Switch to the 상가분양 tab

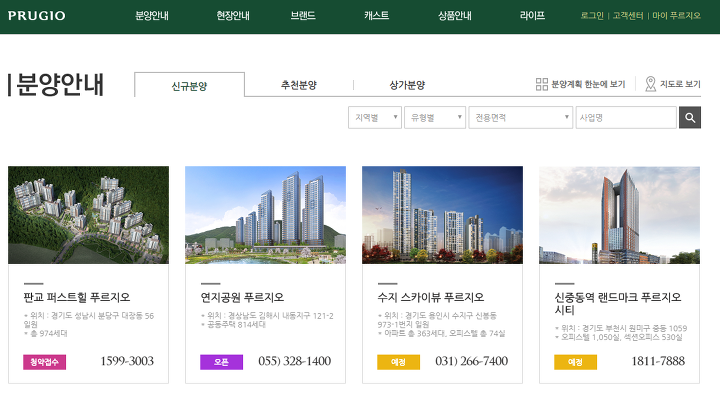(407, 85)
